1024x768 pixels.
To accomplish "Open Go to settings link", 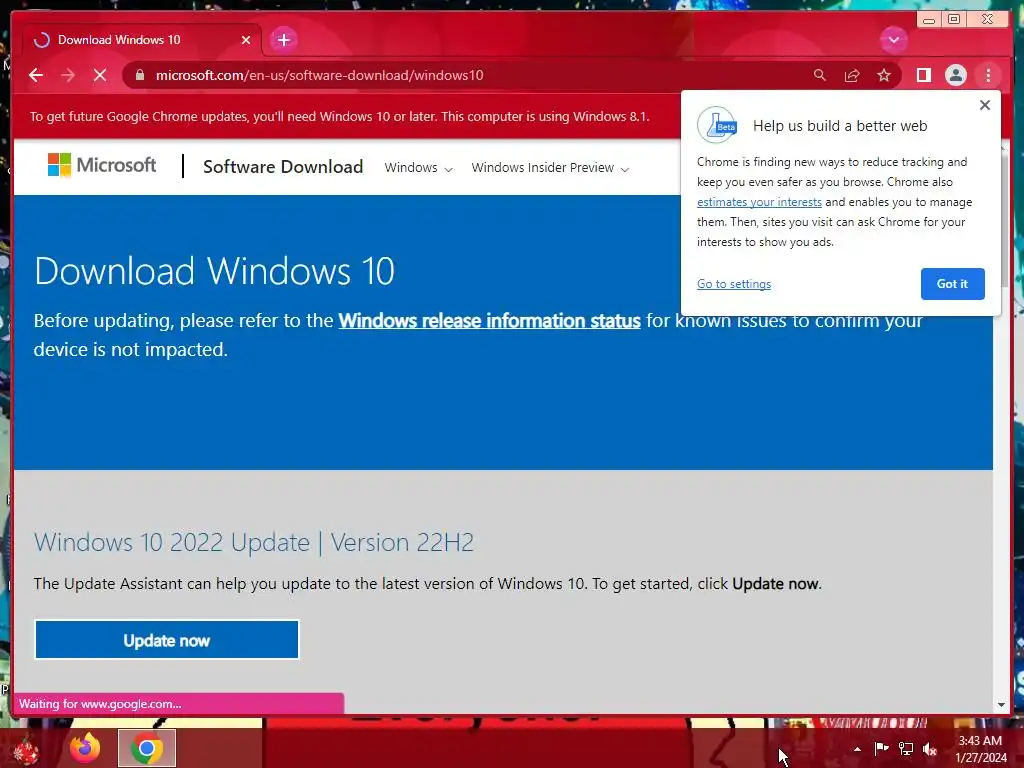I will 733,284.
